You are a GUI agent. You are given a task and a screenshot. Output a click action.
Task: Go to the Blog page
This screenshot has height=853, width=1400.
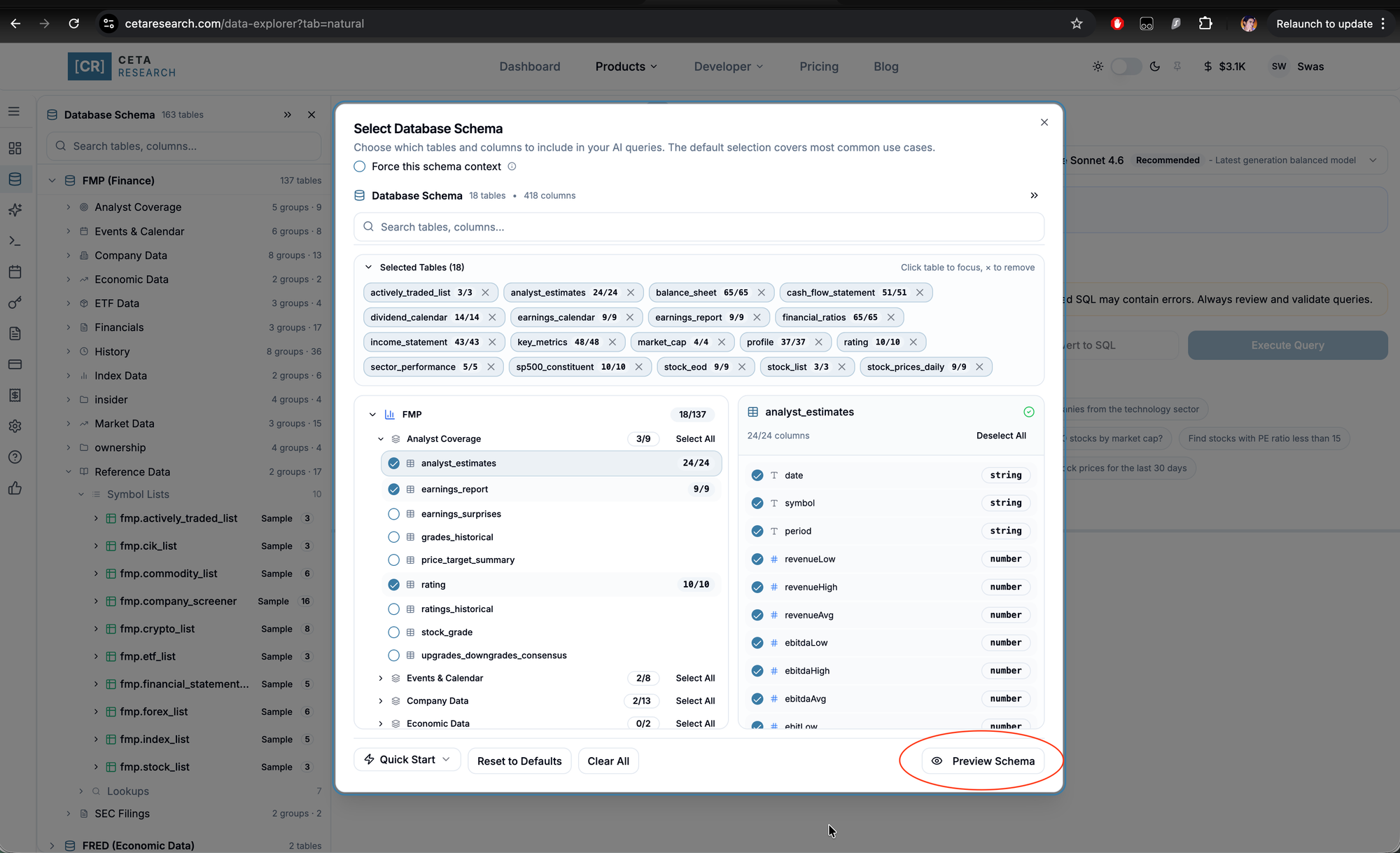click(x=886, y=67)
